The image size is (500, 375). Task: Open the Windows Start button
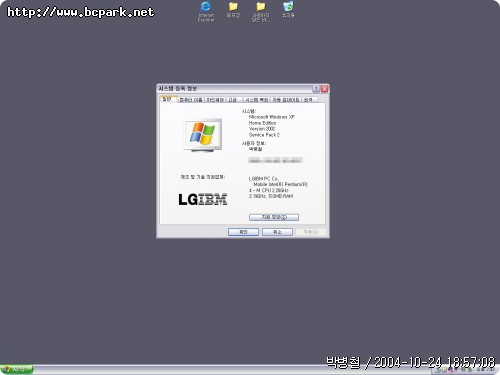click(17, 369)
